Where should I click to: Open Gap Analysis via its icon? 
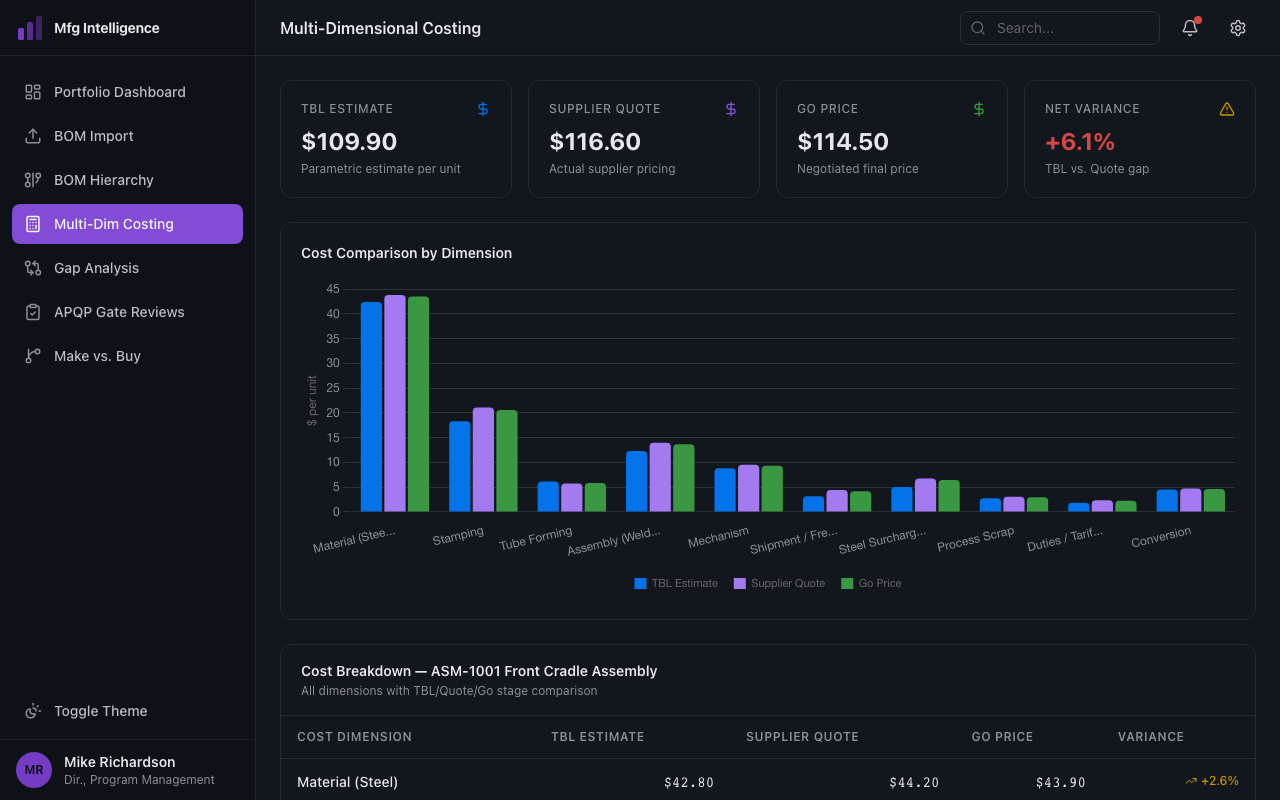click(x=32, y=267)
